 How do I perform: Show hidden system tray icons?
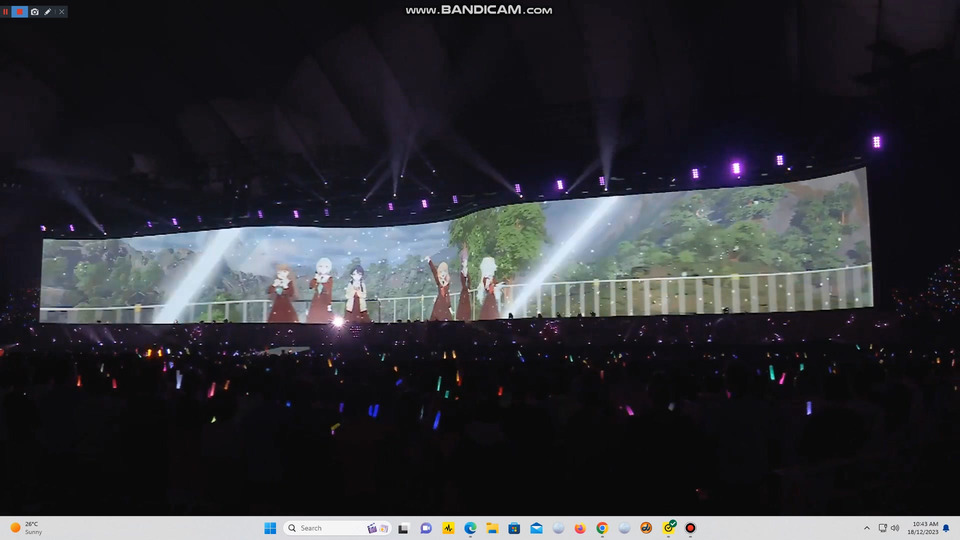[866, 528]
